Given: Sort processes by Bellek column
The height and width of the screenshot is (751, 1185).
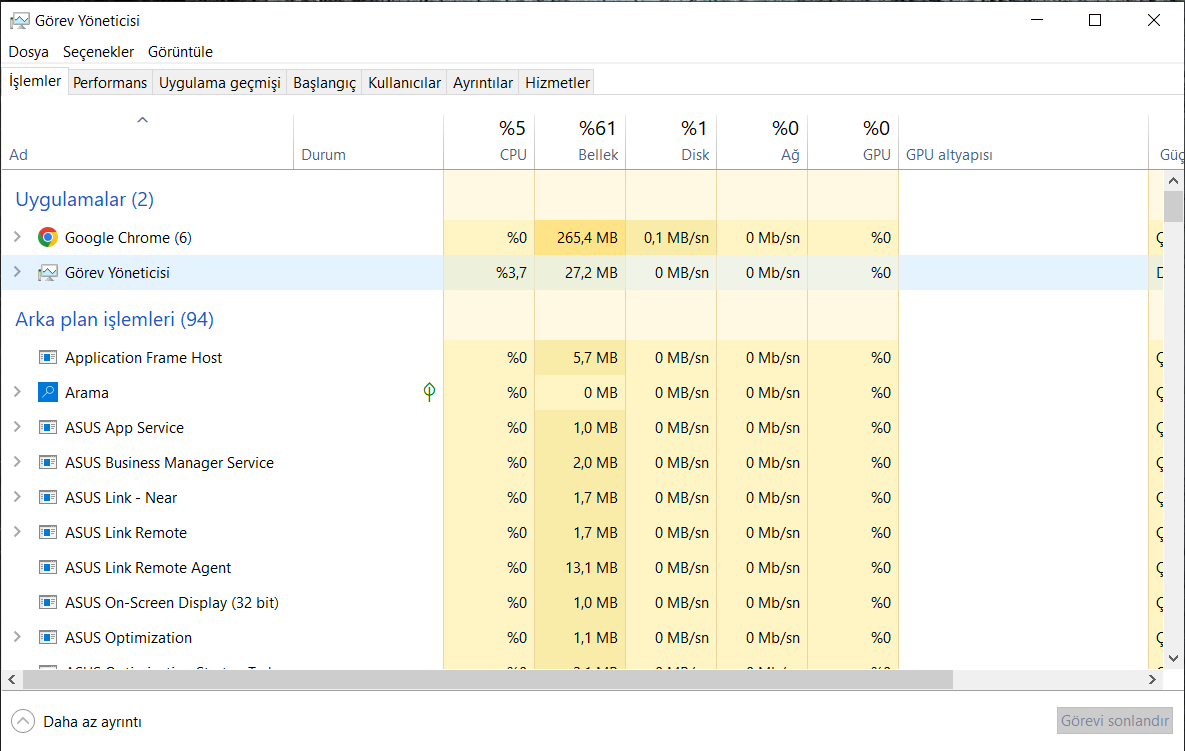Looking at the screenshot, I should pyautogui.click(x=580, y=141).
